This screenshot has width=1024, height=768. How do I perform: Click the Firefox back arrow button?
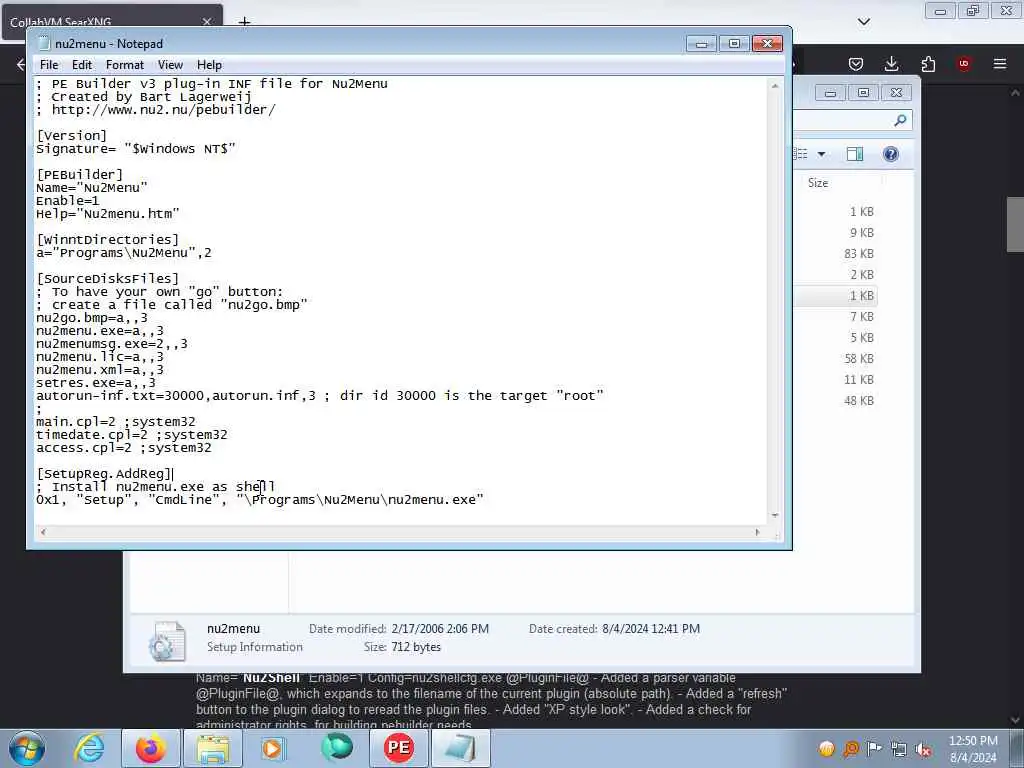point(20,64)
